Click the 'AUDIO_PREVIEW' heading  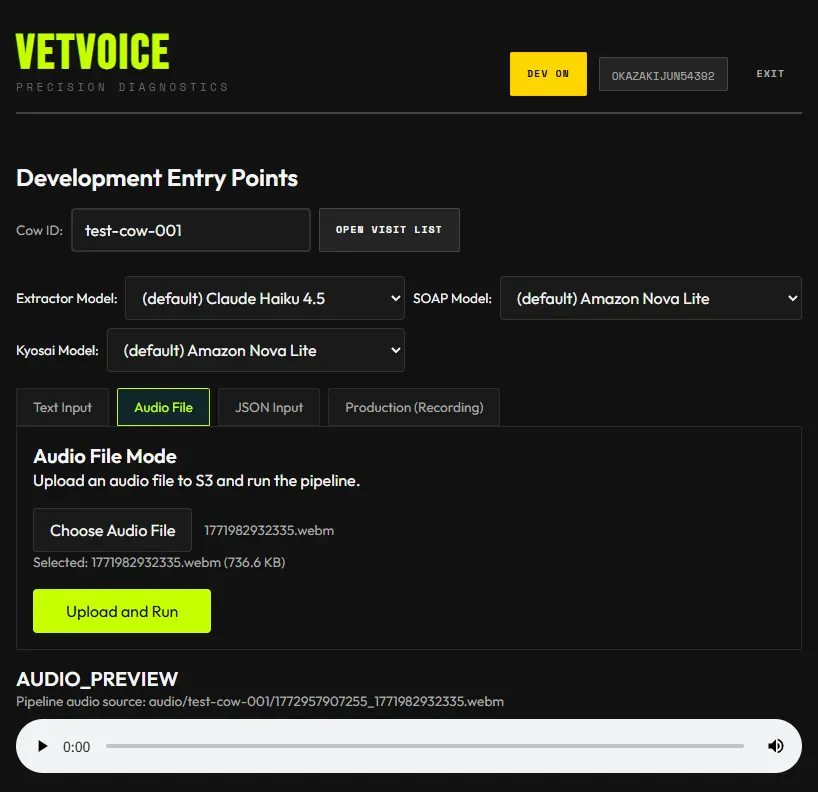pyautogui.click(x=97, y=679)
